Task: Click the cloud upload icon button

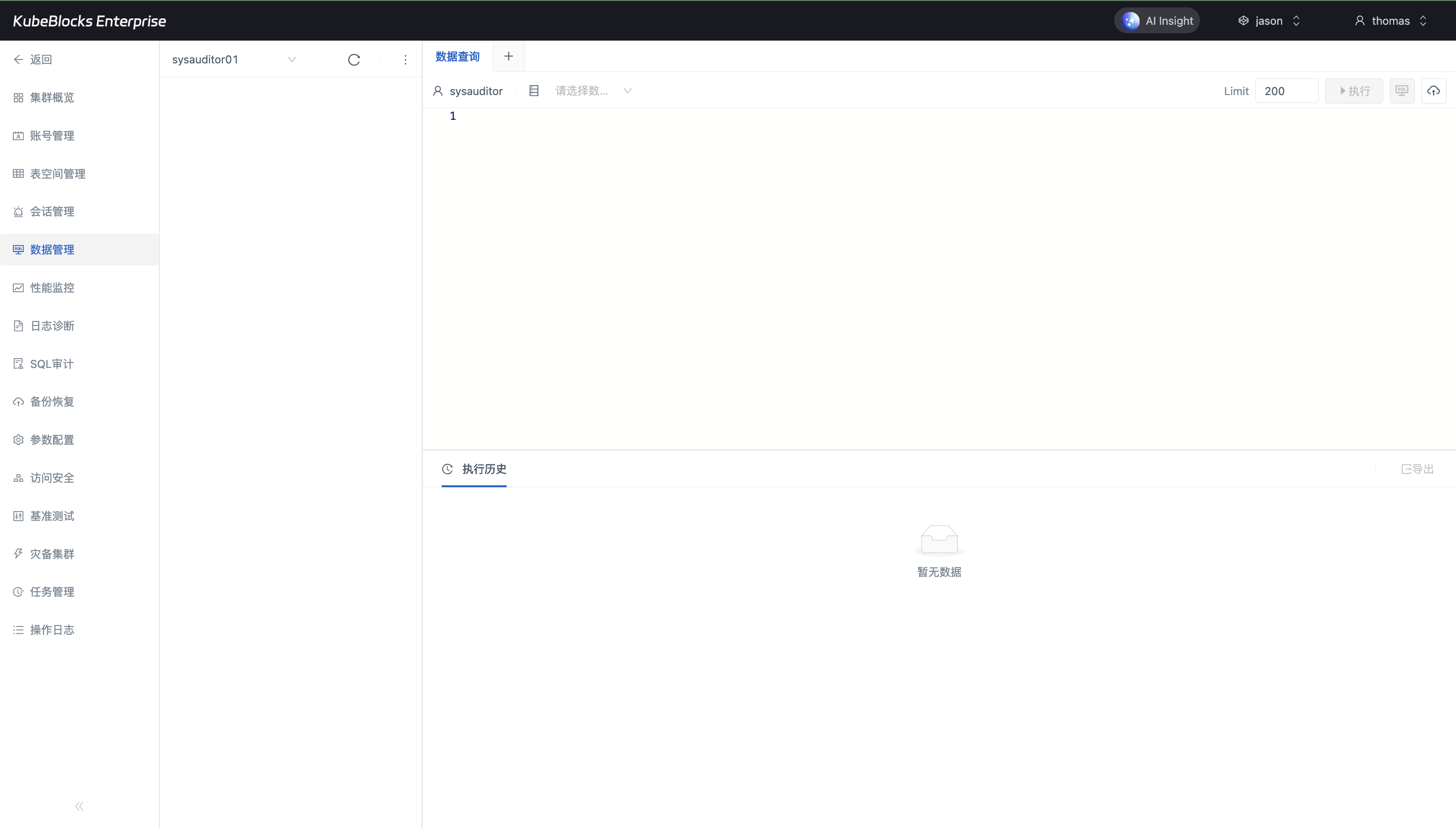Action: (1433, 91)
